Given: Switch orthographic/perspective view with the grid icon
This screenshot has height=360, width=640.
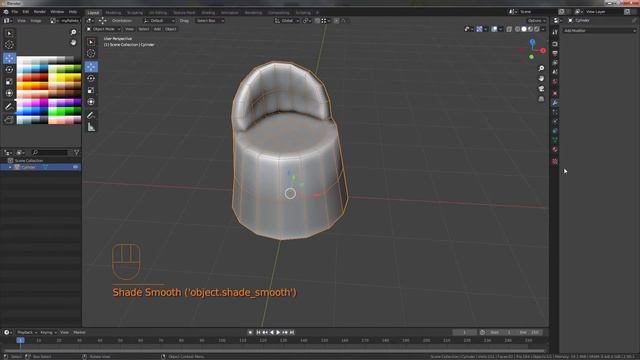Looking at the screenshot, I should pos(541,99).
